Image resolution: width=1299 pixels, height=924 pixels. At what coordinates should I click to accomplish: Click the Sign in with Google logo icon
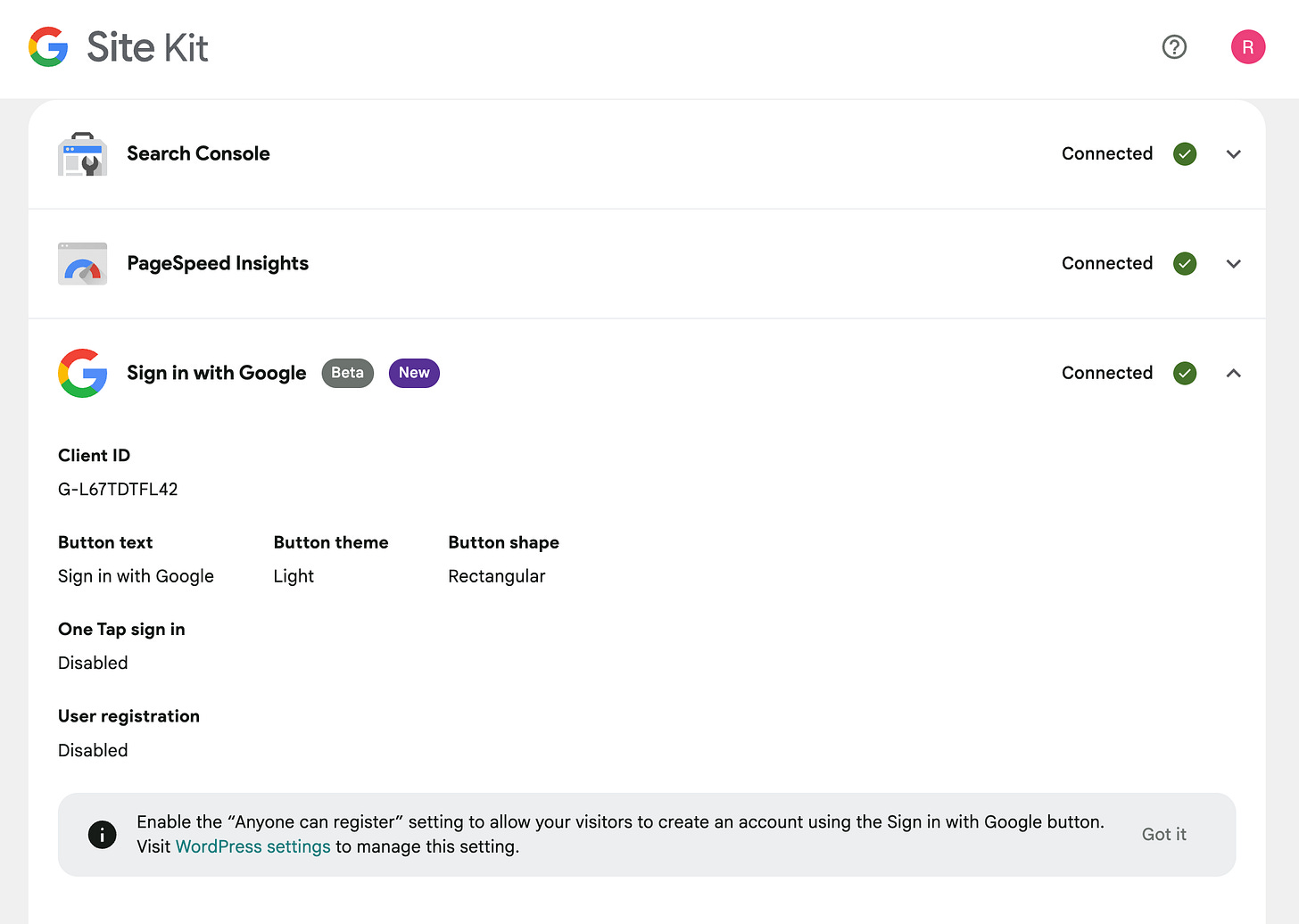click(x=82, y=373)
